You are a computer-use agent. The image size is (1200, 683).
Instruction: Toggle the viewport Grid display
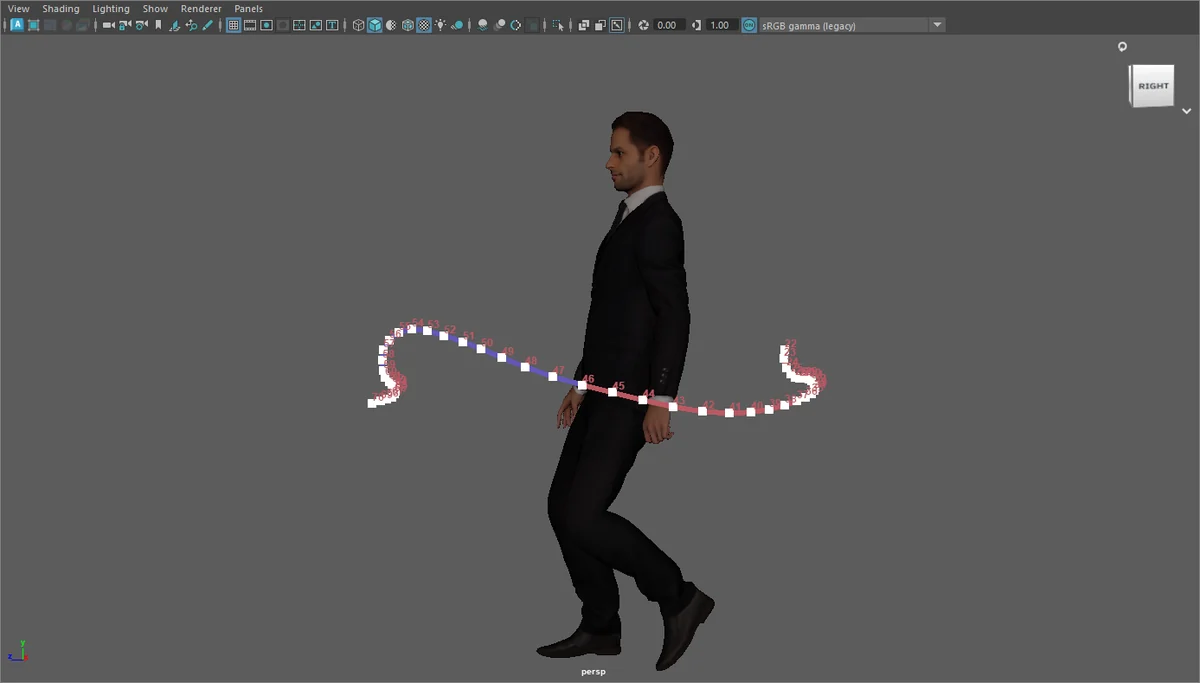click(x=233, y=25)
